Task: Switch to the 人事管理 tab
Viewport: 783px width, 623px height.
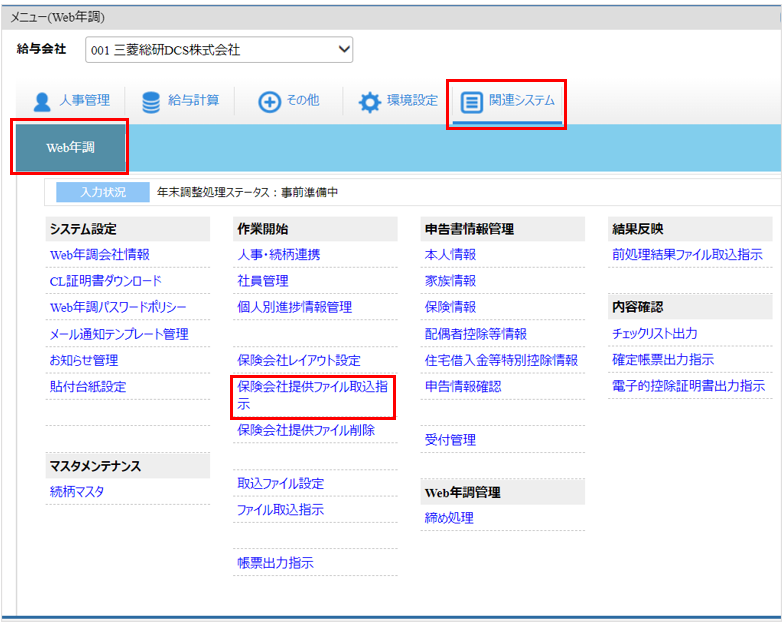Action: pyautogui.click(x=71, y=101)
